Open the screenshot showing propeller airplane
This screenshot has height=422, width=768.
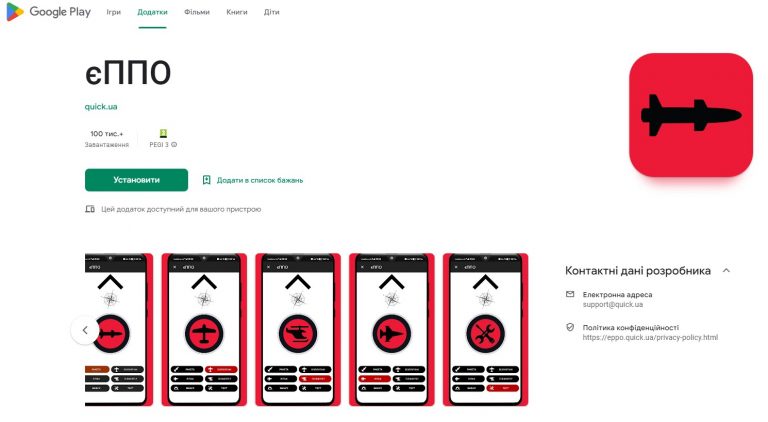point(204,329)
